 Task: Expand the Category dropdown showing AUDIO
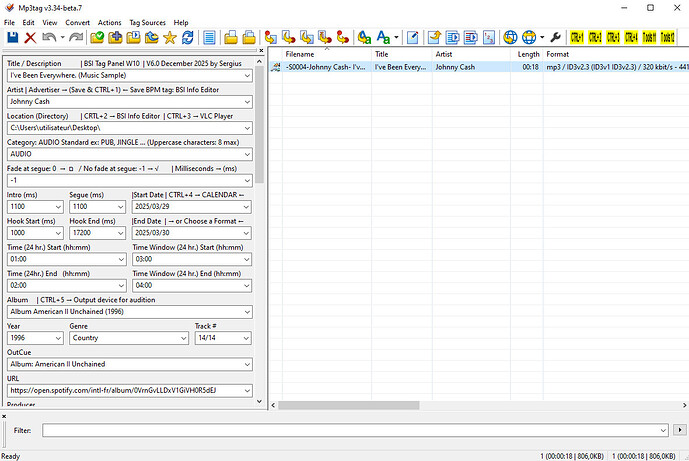tap(247, 154)
